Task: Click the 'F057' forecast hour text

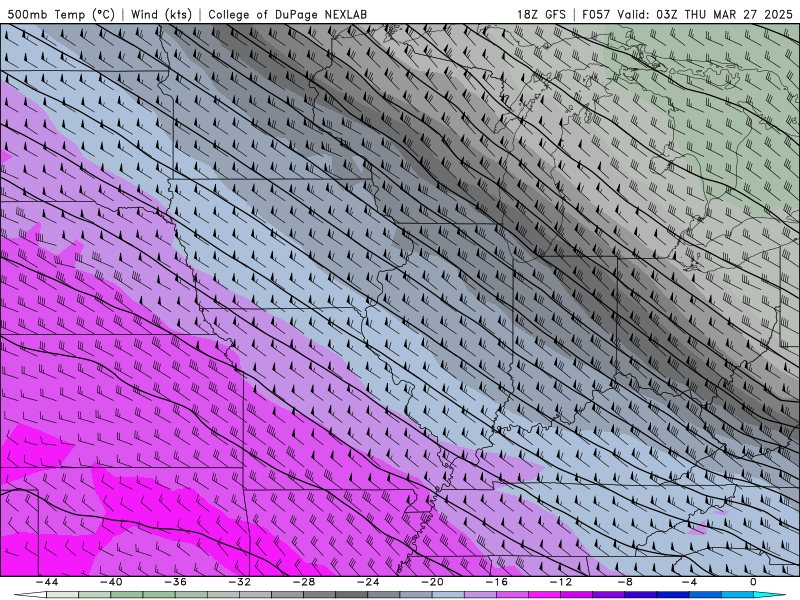Action: (x=596, y=14)
